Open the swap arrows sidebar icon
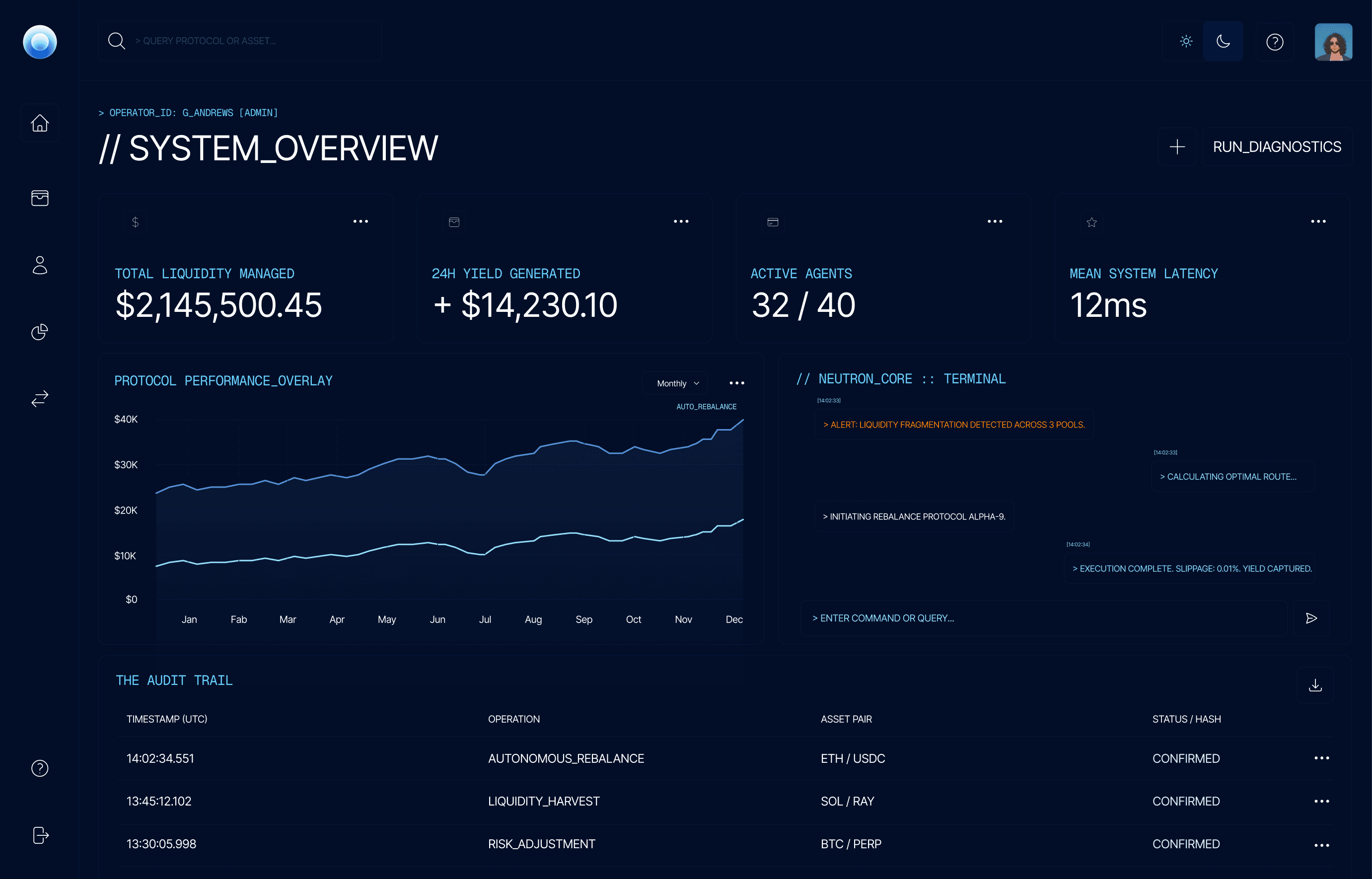The image size is (1372, 879). (x=39, y=398)
